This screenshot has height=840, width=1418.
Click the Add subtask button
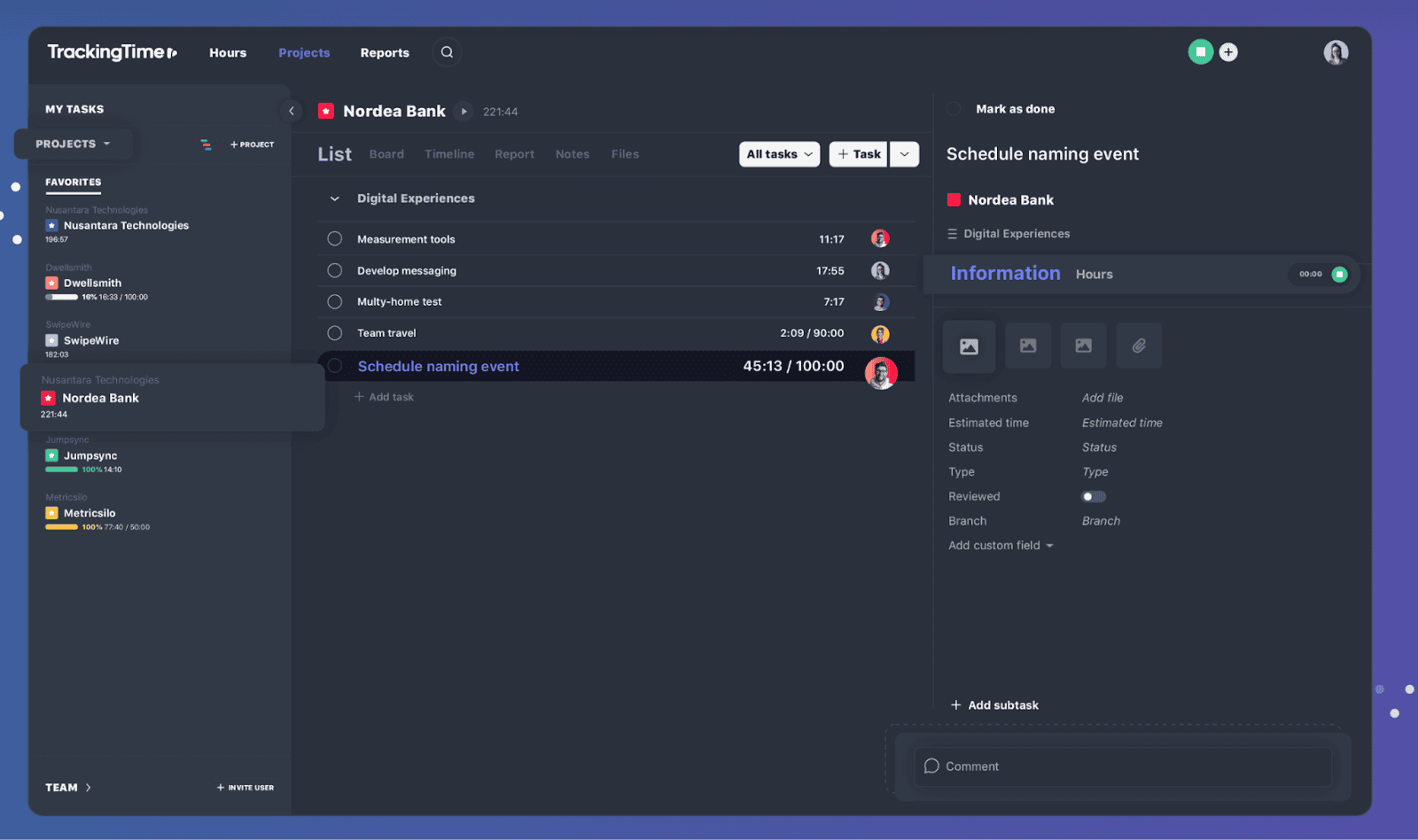tap(994, 705)
